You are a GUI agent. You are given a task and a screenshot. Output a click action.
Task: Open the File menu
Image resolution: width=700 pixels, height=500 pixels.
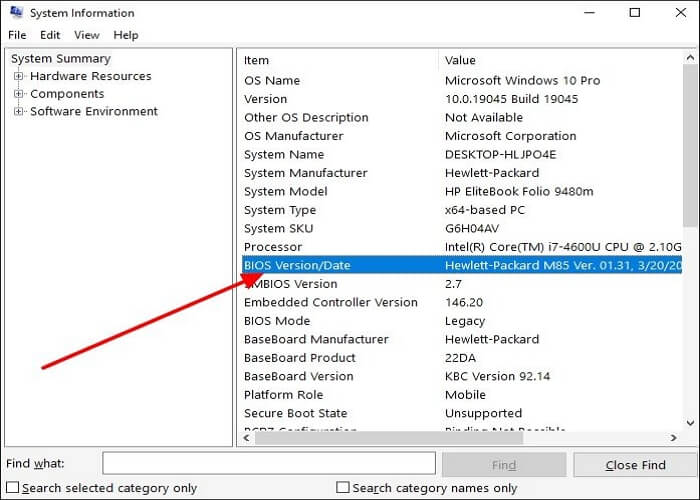tap(17, 35)
